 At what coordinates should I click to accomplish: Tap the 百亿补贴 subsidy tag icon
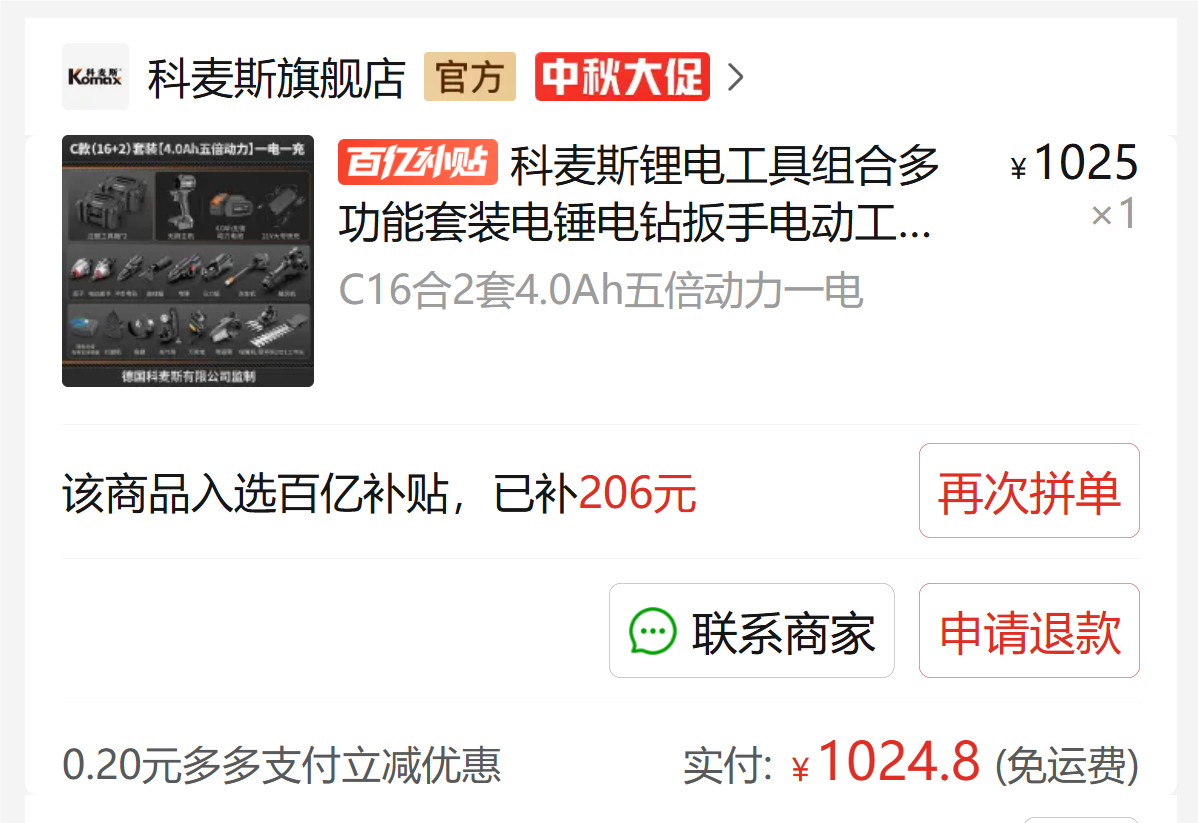click(417, 162)
